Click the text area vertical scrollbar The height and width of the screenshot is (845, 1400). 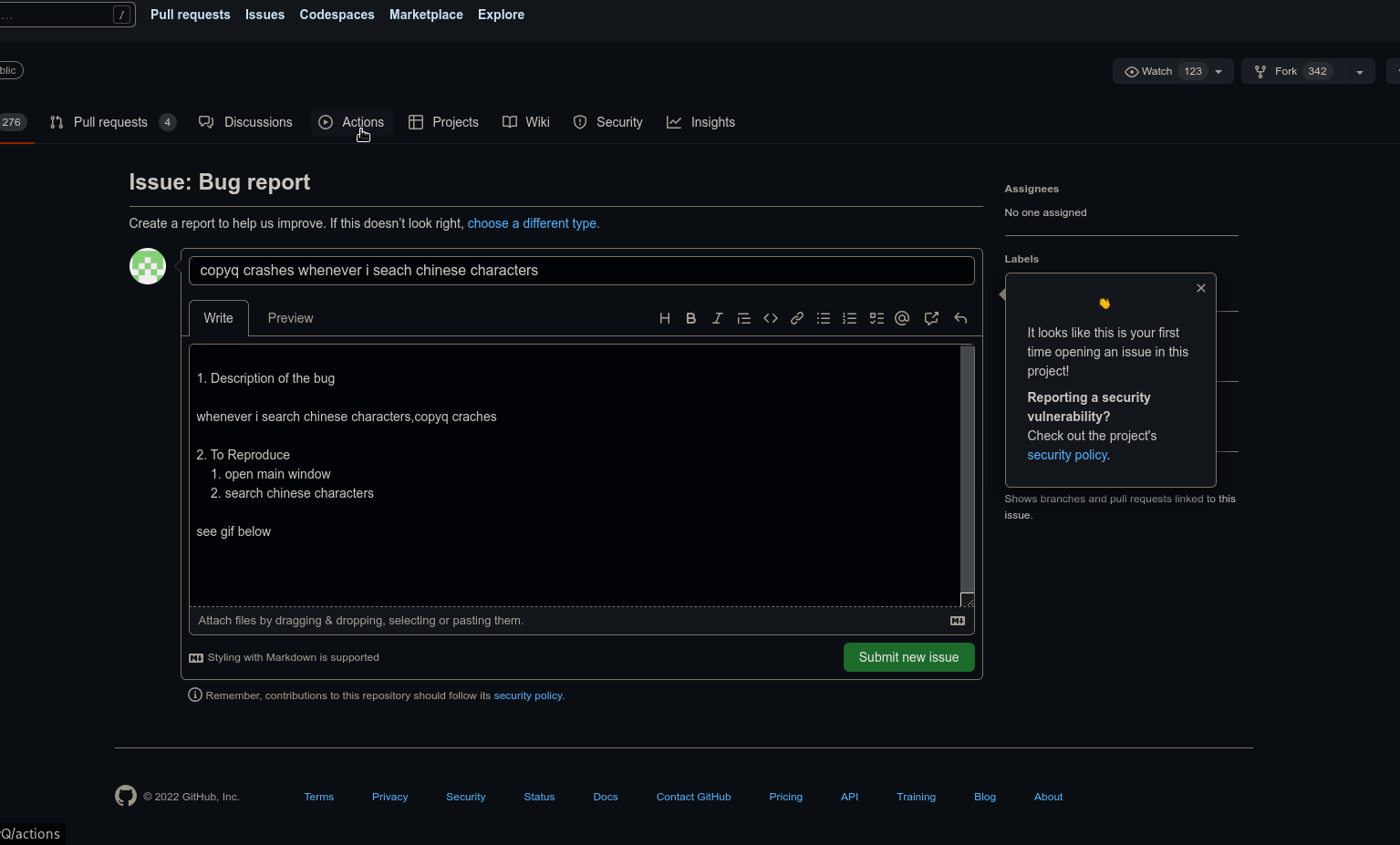(967, 469)
